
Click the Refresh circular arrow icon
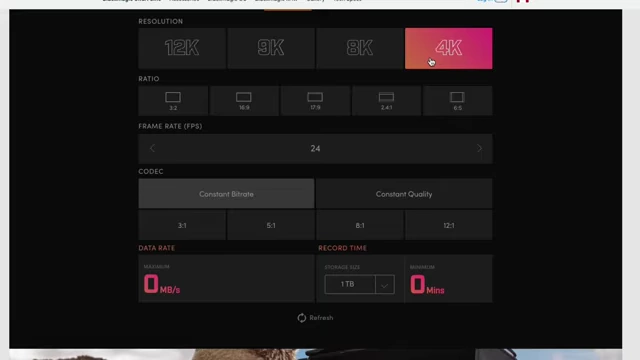(302, 318)
